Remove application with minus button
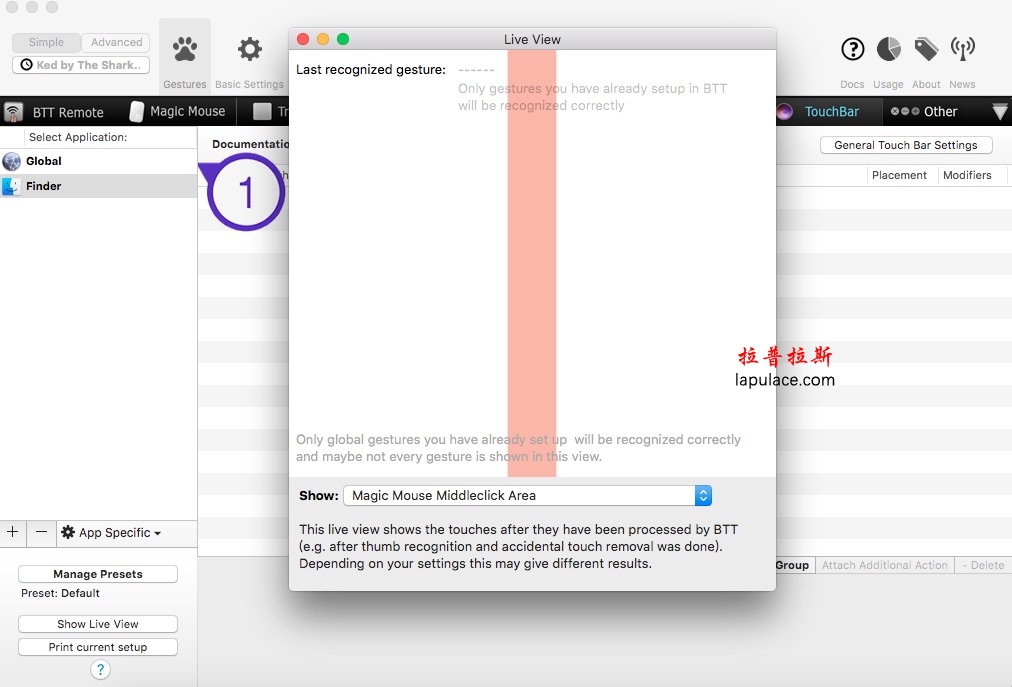The width and height of the screenshot is (1012, 687). 41,533
